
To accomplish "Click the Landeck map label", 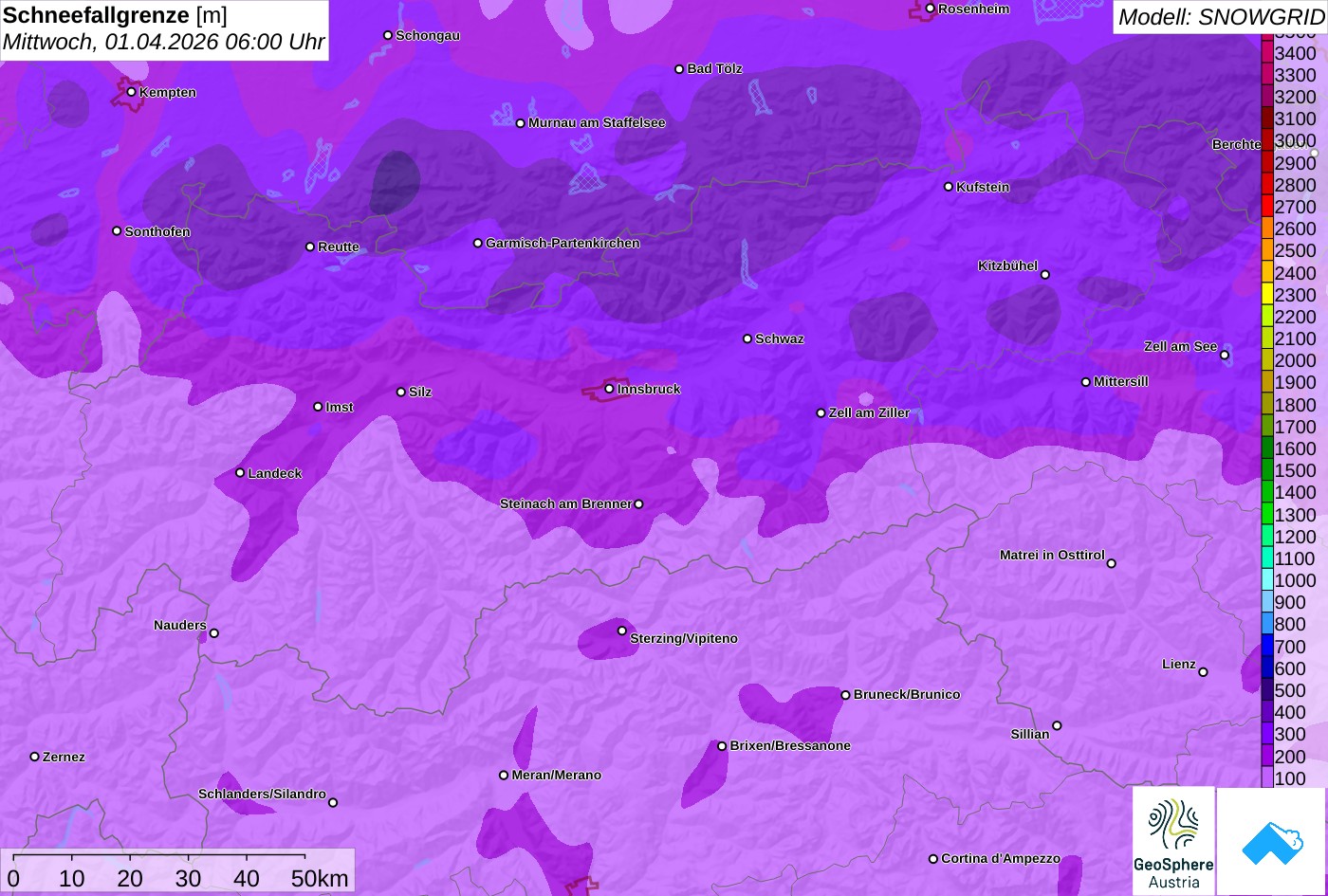I will (275, 473).
